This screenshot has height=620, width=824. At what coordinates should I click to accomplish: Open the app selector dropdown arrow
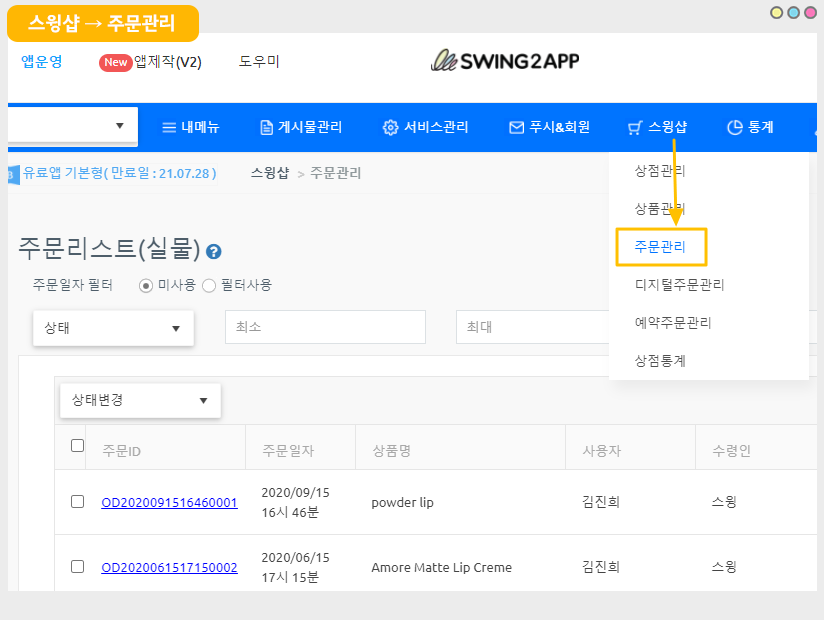point(120,126)
